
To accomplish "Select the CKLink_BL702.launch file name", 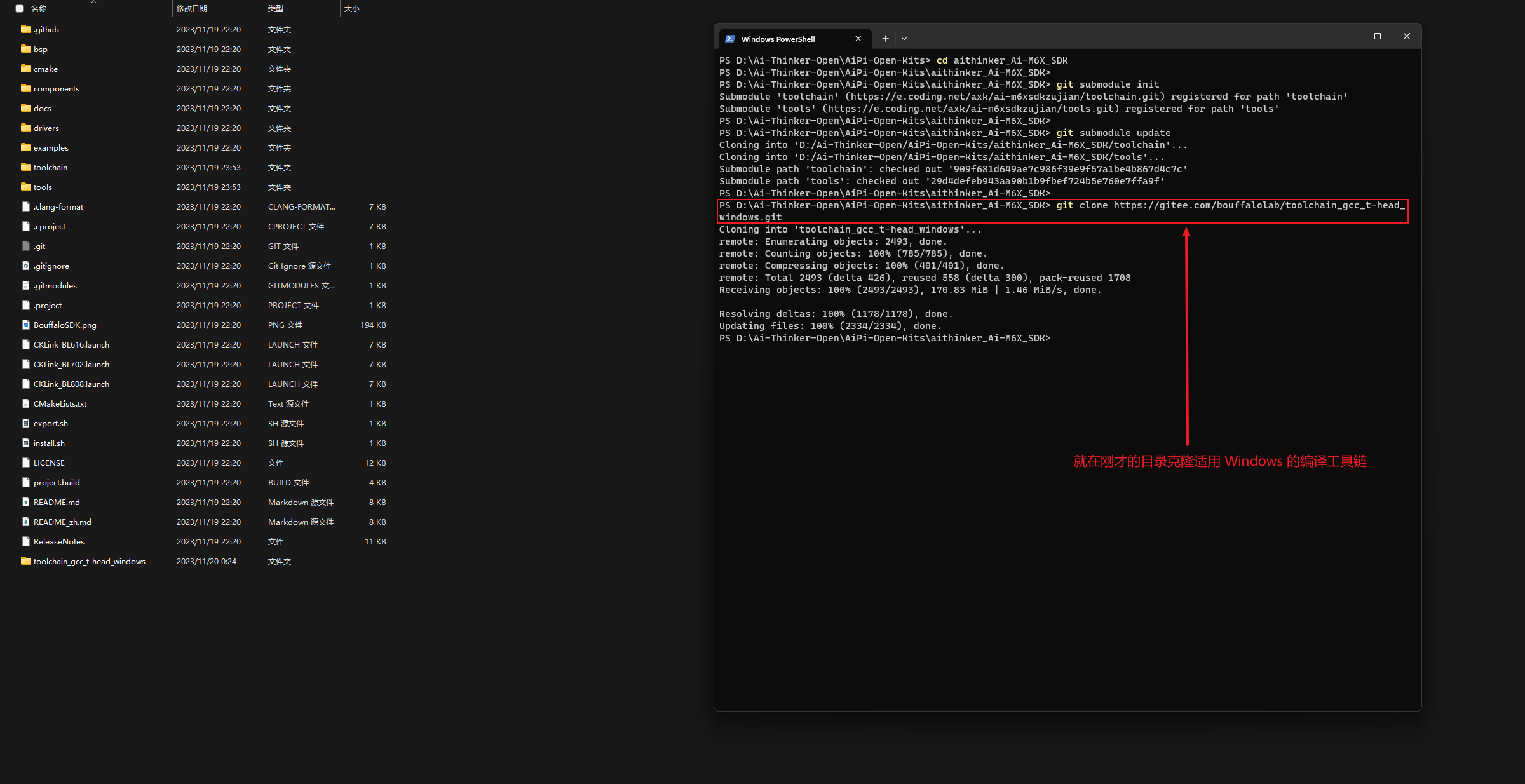I will [71, 364].
